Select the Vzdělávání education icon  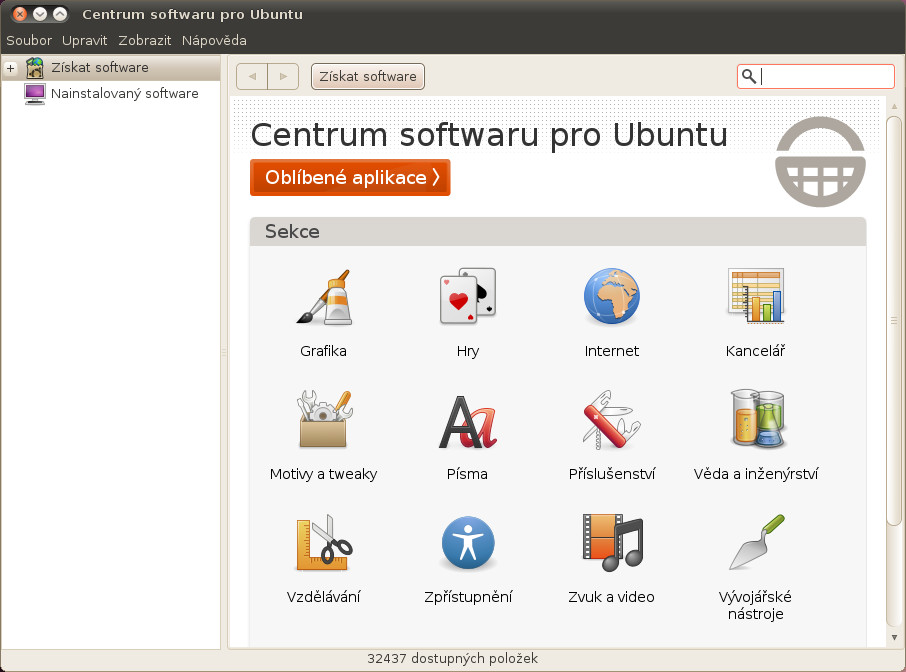[323, 543]
